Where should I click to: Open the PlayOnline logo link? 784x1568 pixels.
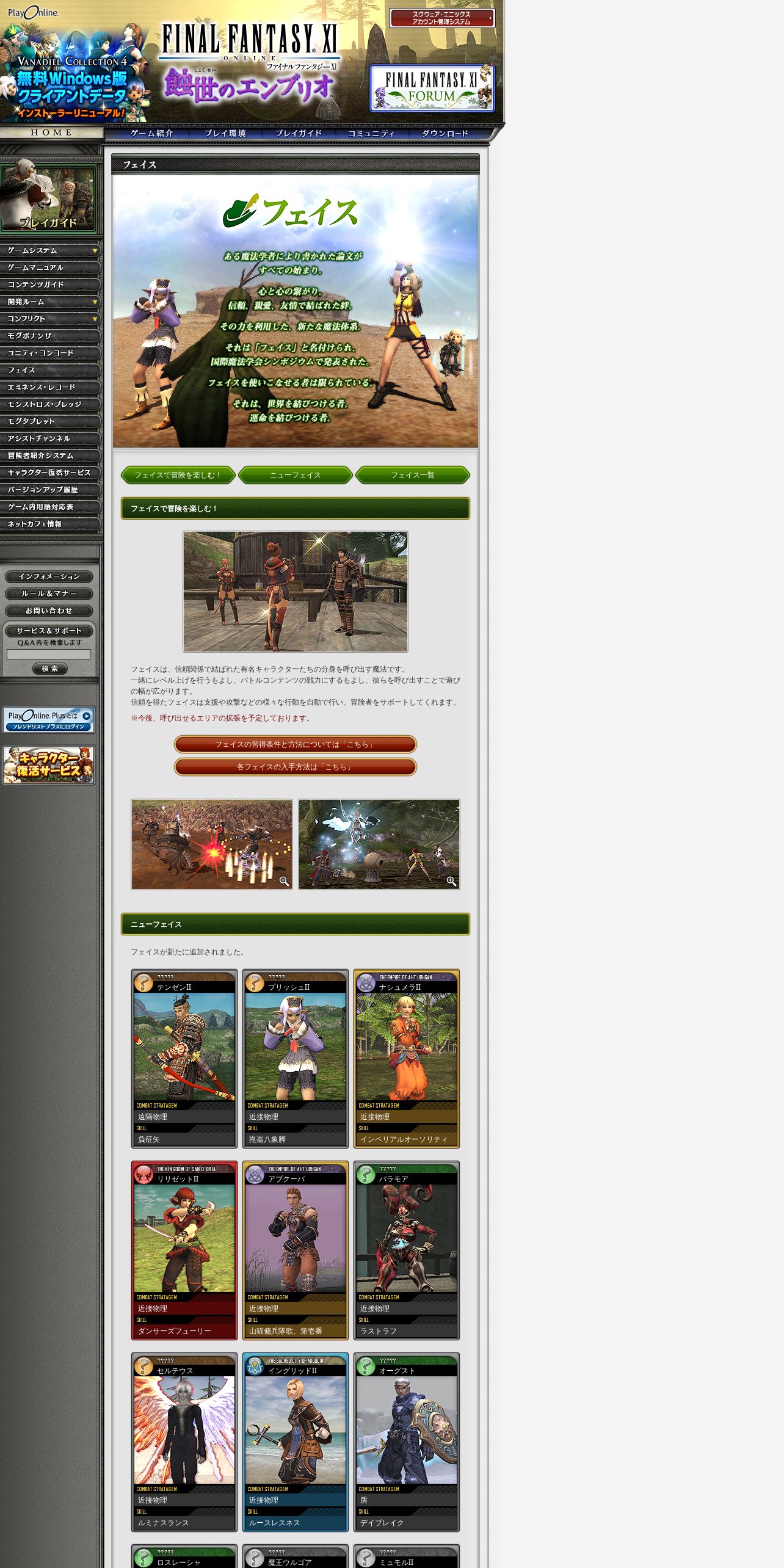(33, 12)
